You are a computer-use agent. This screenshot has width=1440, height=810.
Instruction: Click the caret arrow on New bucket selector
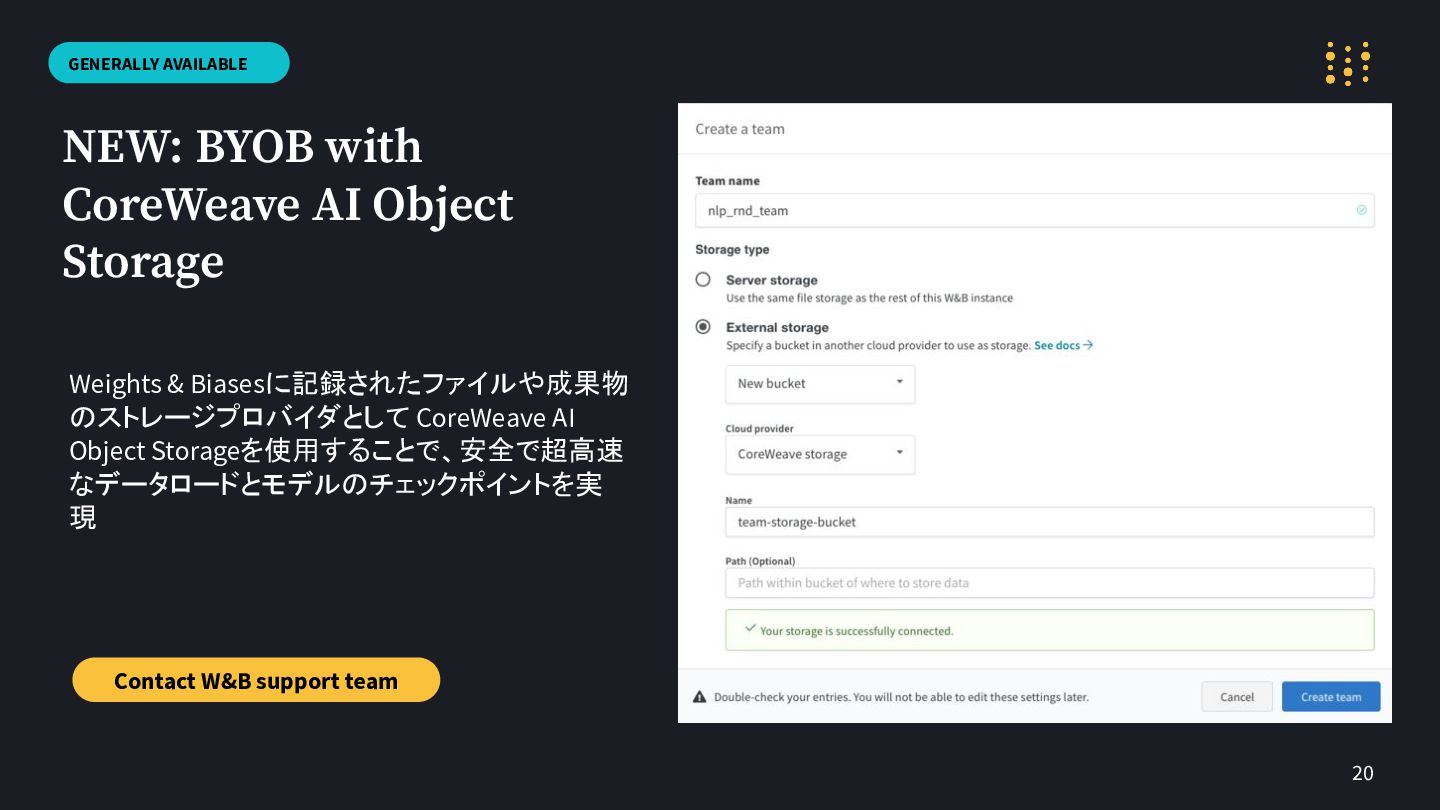coord(899,382)
